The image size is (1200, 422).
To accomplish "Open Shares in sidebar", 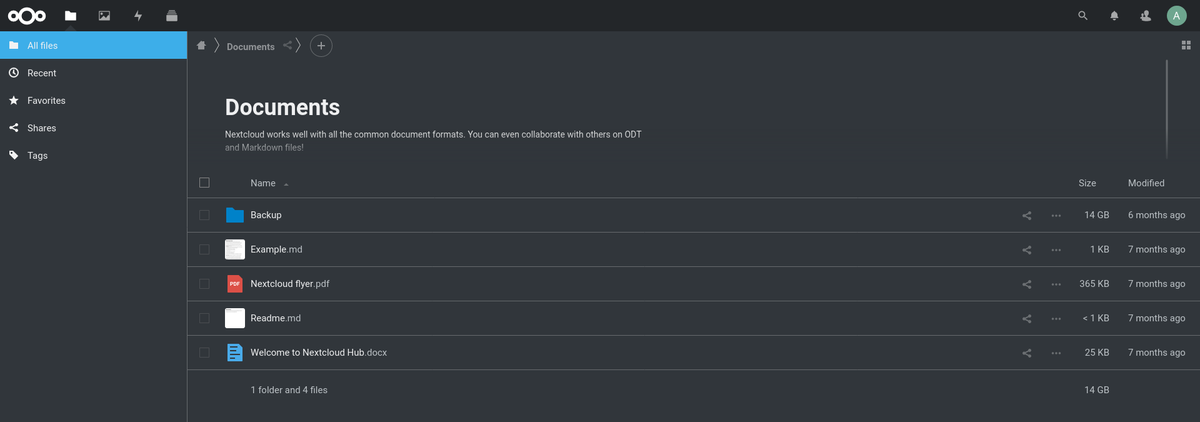I will (93, 128).
